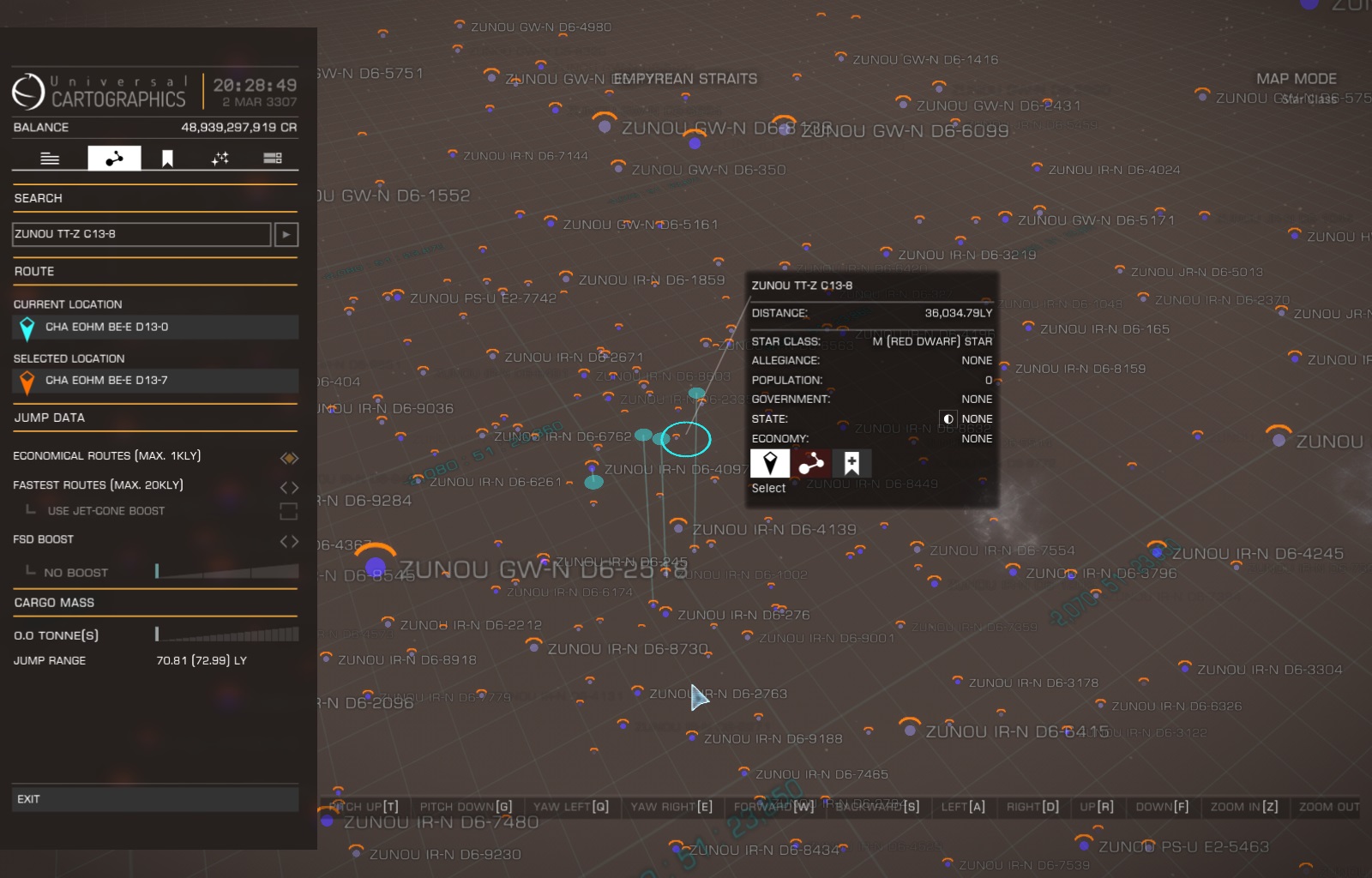Viewport: 1372px width, 878px height.
Task: Click the Zunou GW-N D6-2431 star
Action: pyautogui.click(x=903, y=103)
